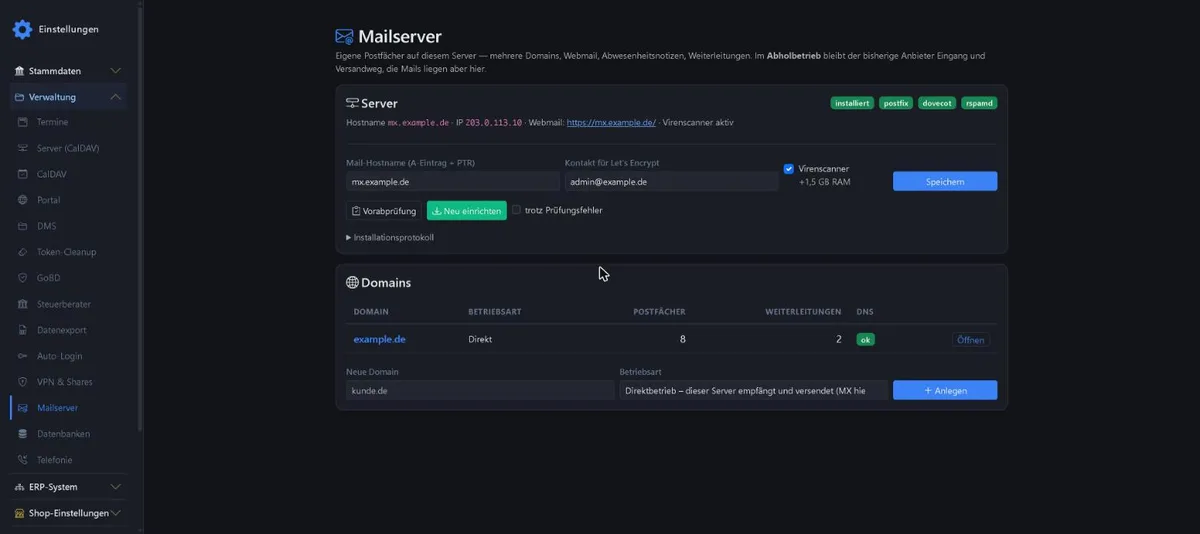Expand the Shop-Einstellungen section chevron
Viewport: 1200px width, 534px height.
point(116,513)
